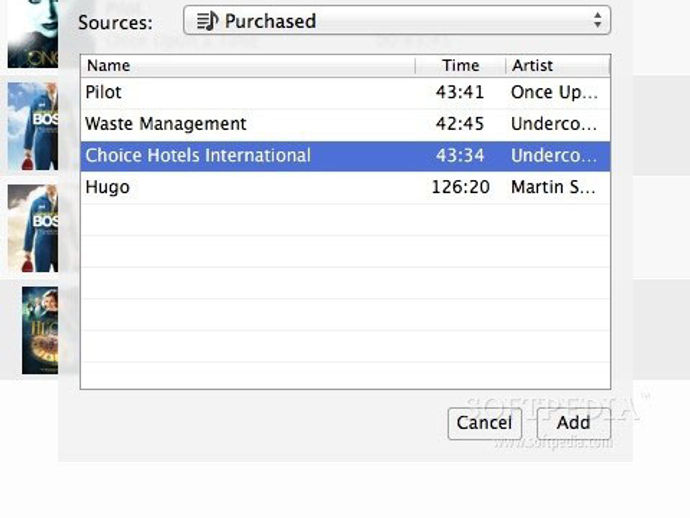Screen dimensions: 690x518
Task: Sort the list by Artist column
Action: (558, 66)
